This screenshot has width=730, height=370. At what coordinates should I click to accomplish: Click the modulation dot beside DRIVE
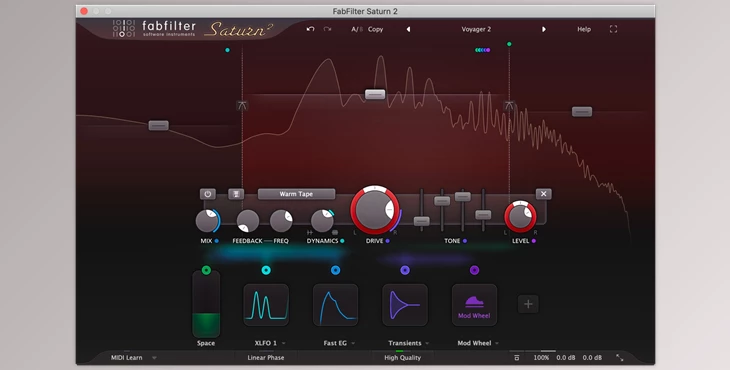click(x=387, y=241)
